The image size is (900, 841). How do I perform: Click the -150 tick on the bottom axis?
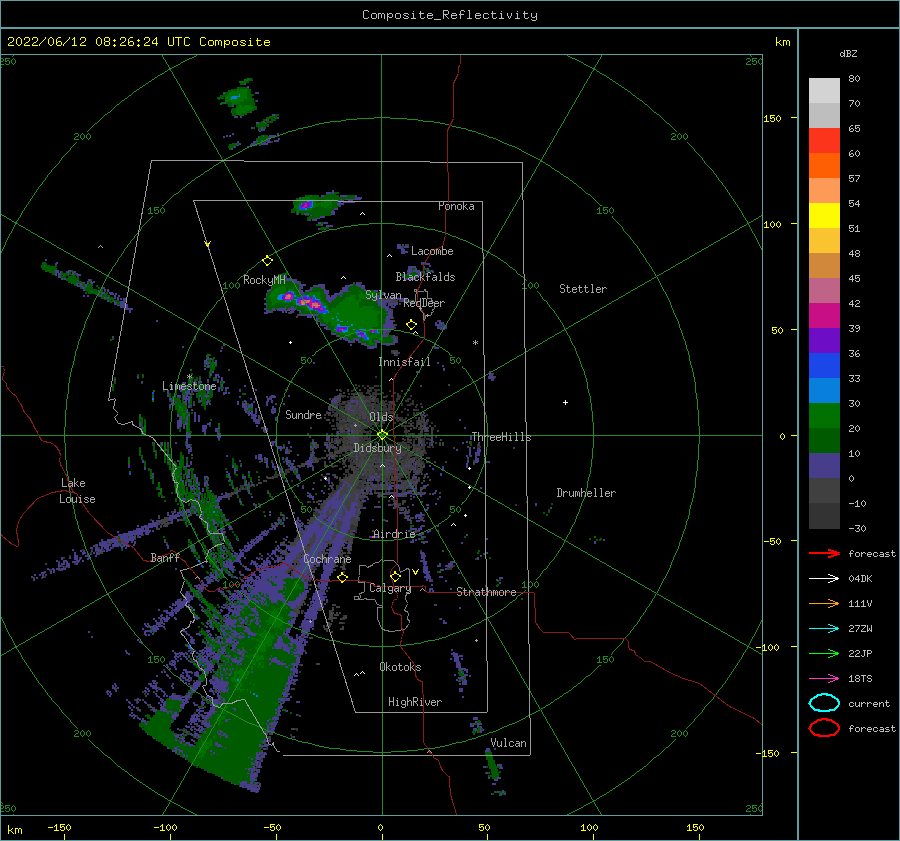pos(59,827)
